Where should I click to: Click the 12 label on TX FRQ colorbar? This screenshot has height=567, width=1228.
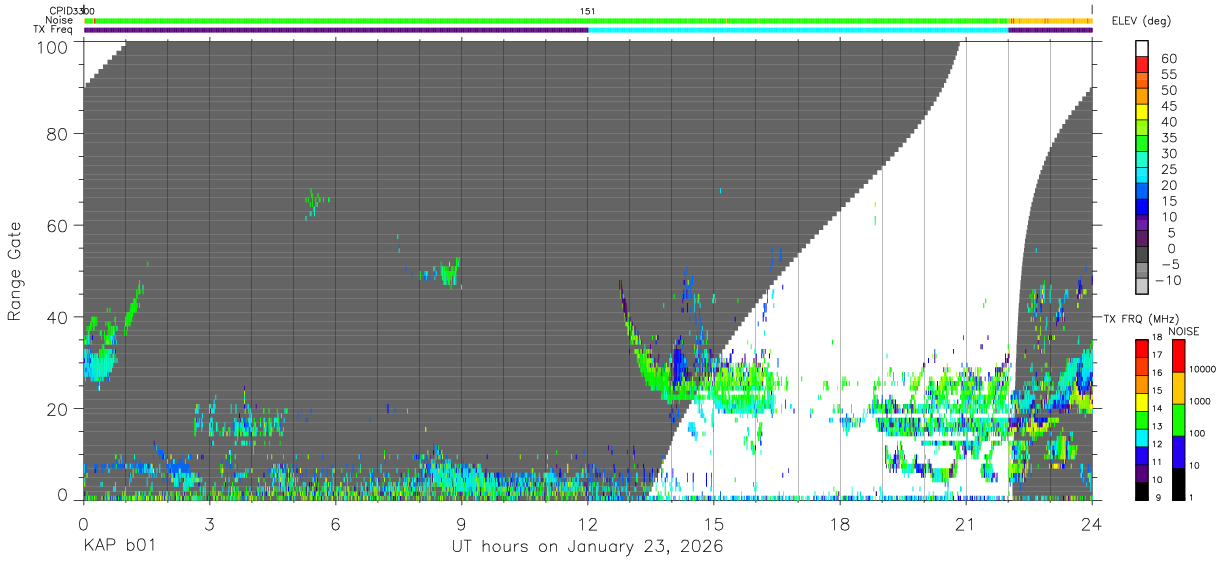coord(1157,443)
